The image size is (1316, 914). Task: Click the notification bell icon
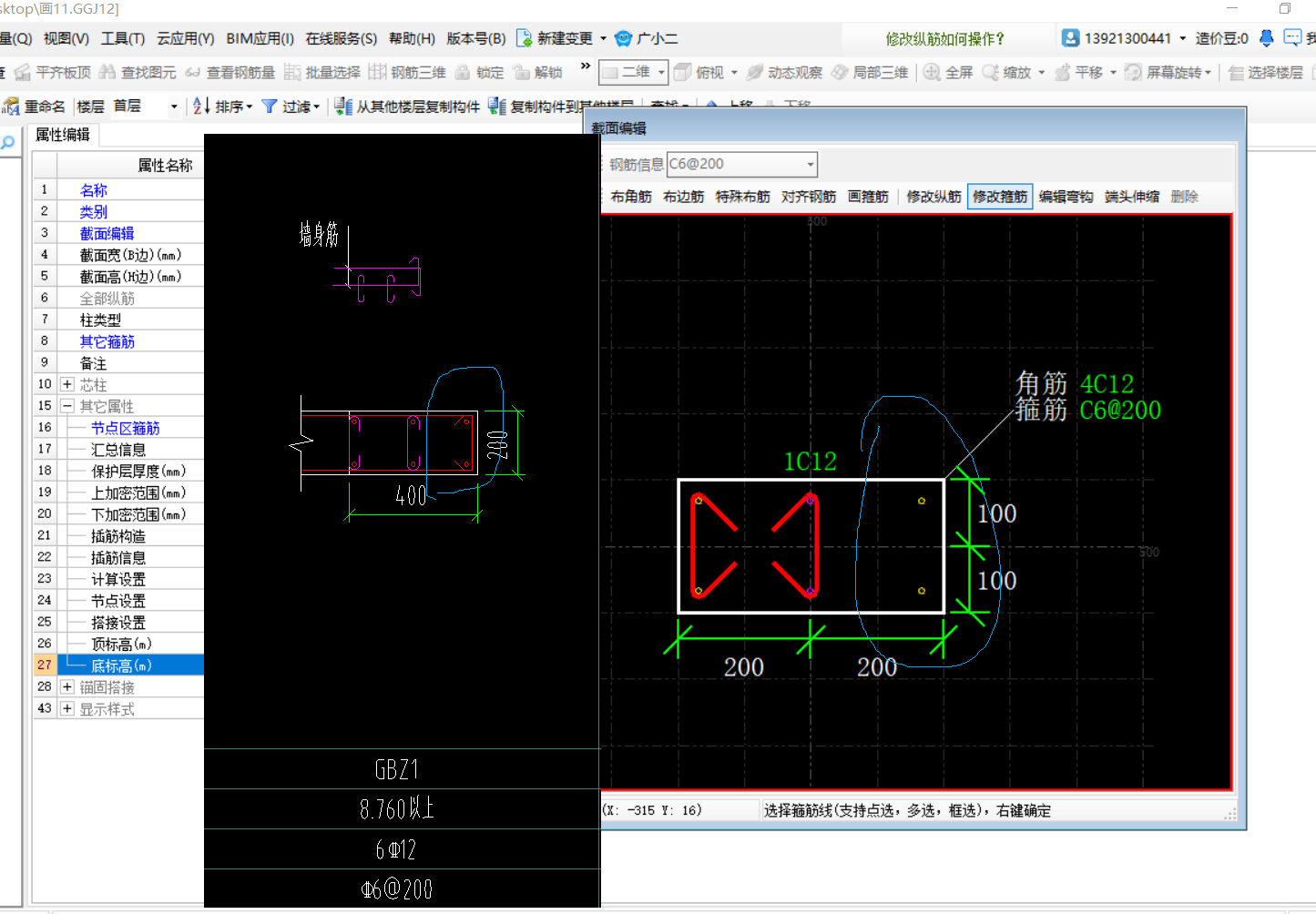point(1266,38)
